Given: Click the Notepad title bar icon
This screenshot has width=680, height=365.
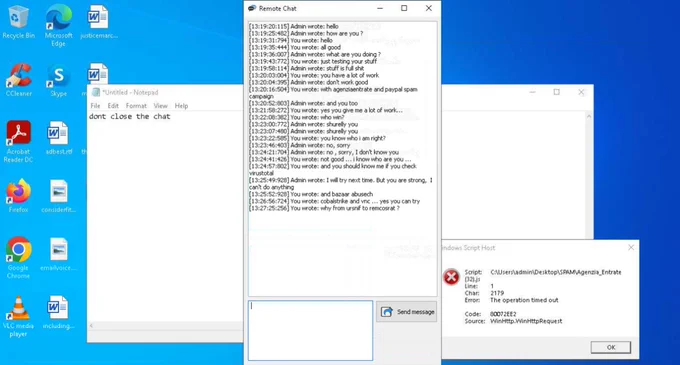Looking at the screenshot, I should [x=96, y=92].
